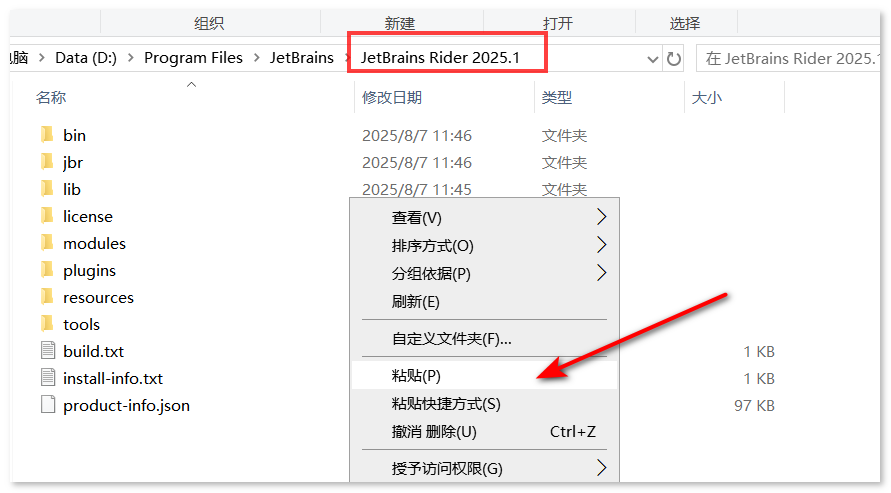Click the 选择 ribbon group label
This screenshot has width=891, height=493.
coord(685,23)
